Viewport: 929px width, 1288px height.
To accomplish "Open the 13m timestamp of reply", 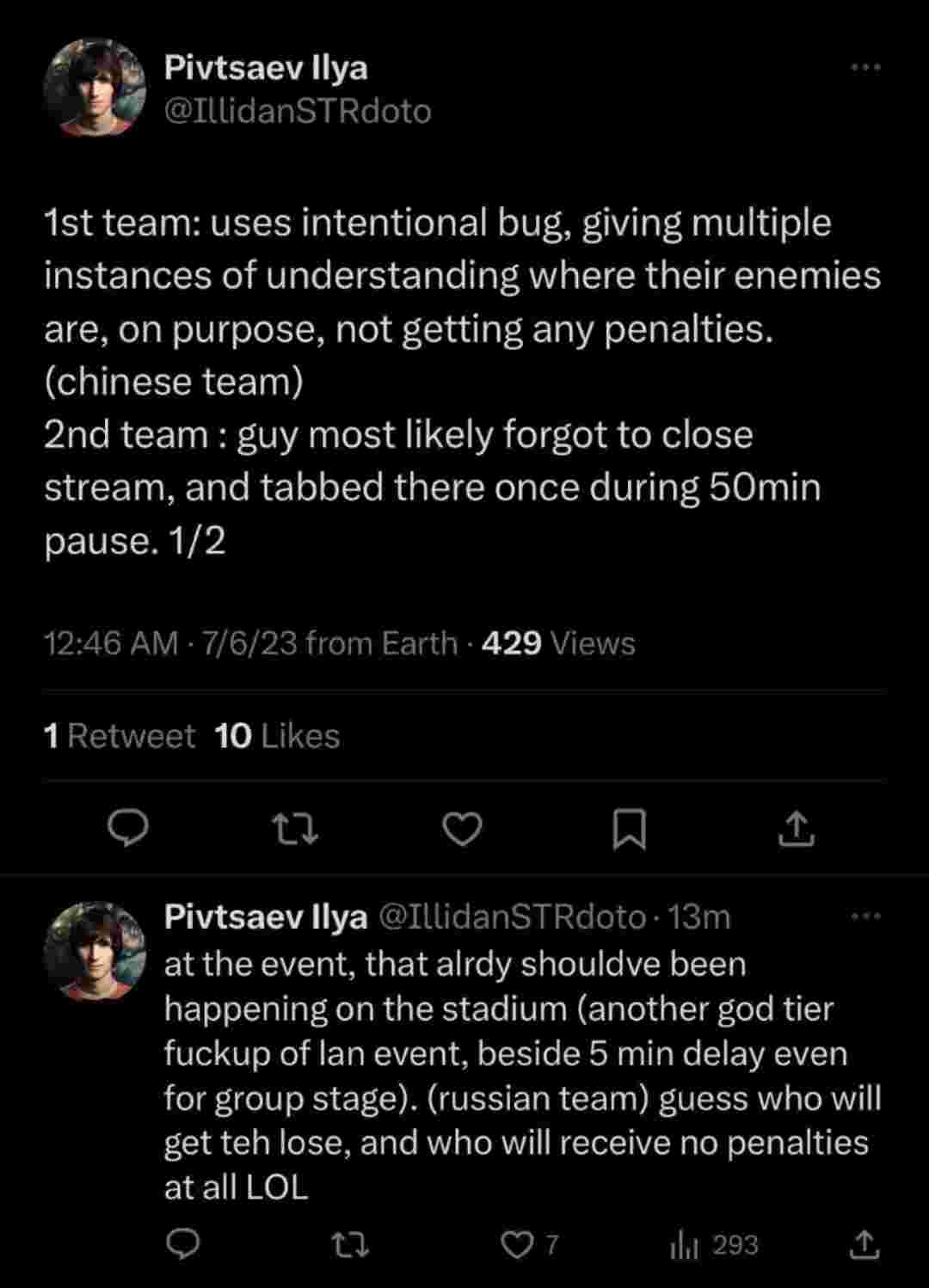I will [699, 917].
